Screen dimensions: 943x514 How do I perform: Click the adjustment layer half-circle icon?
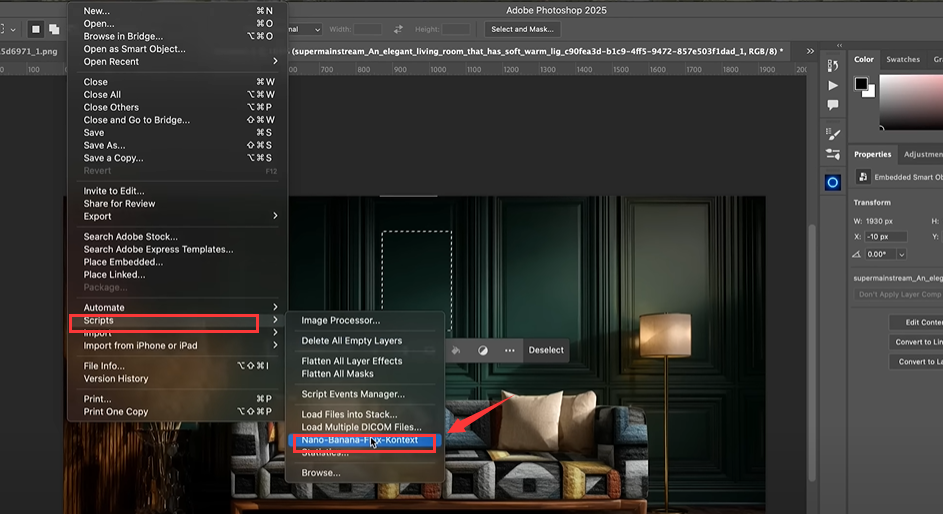(x=483, y=350)
